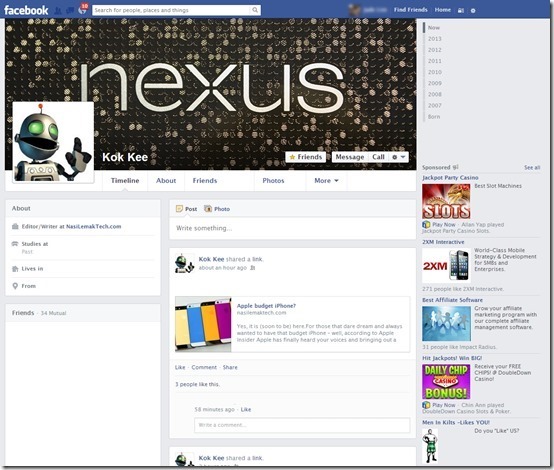This screenshot has width=554, height=470.
Task: Jump to 2008 on timeline
Action: (x=435, y=94)
